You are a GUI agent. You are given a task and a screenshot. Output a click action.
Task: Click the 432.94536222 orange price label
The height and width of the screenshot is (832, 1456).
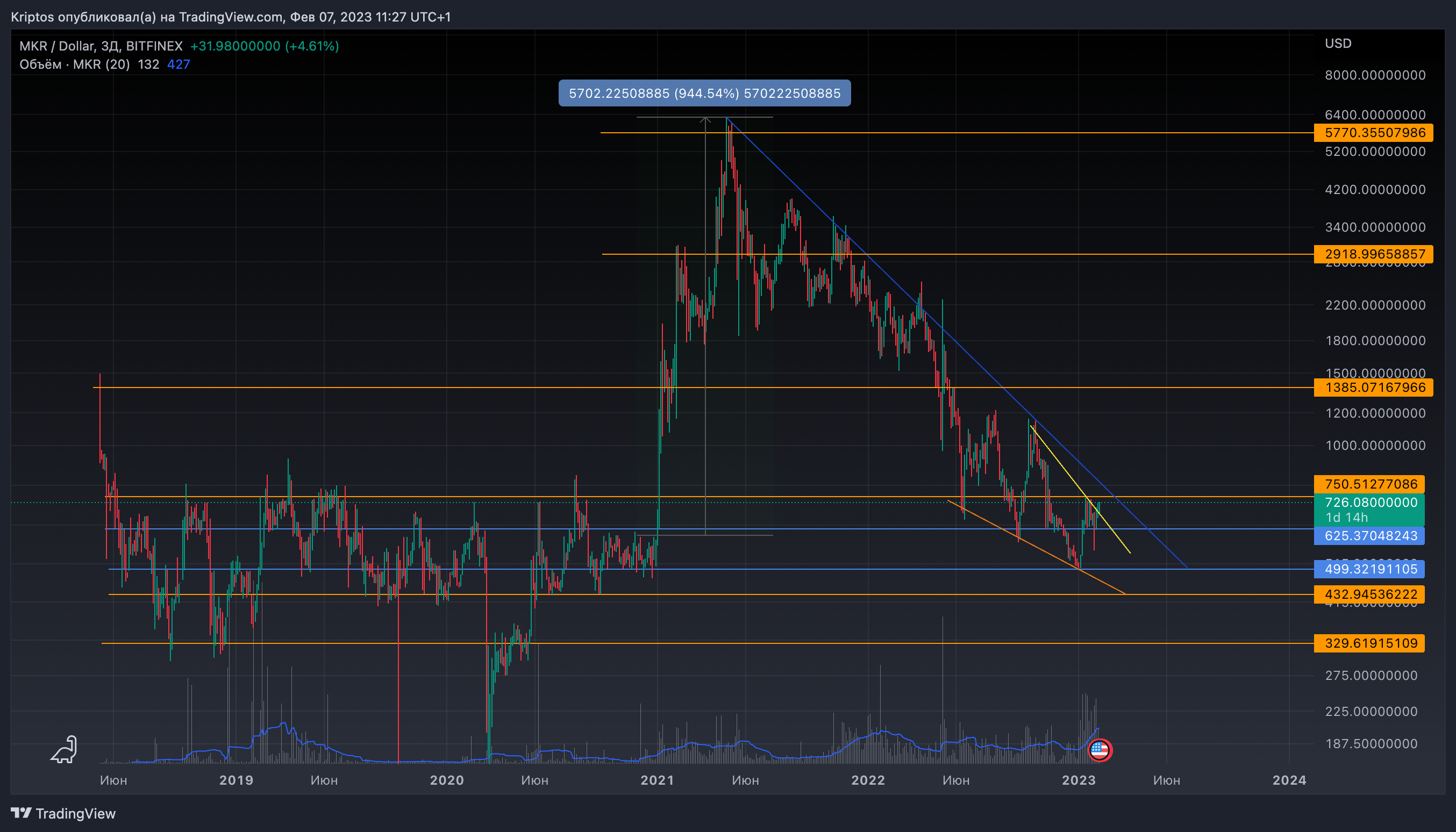tap(1369, 594)
